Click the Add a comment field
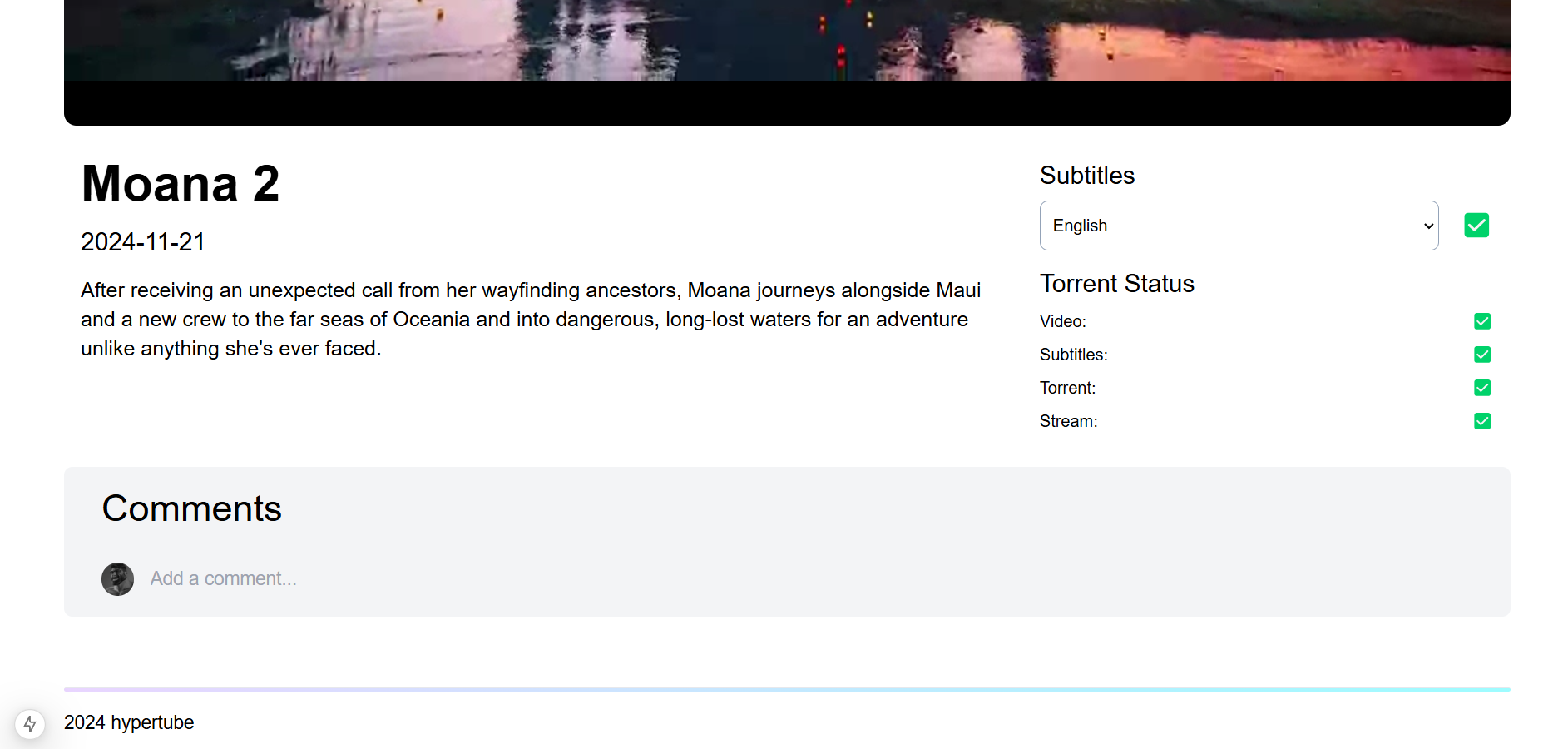The width and height of the screenshot is (1568, 749). coord(811,578)
